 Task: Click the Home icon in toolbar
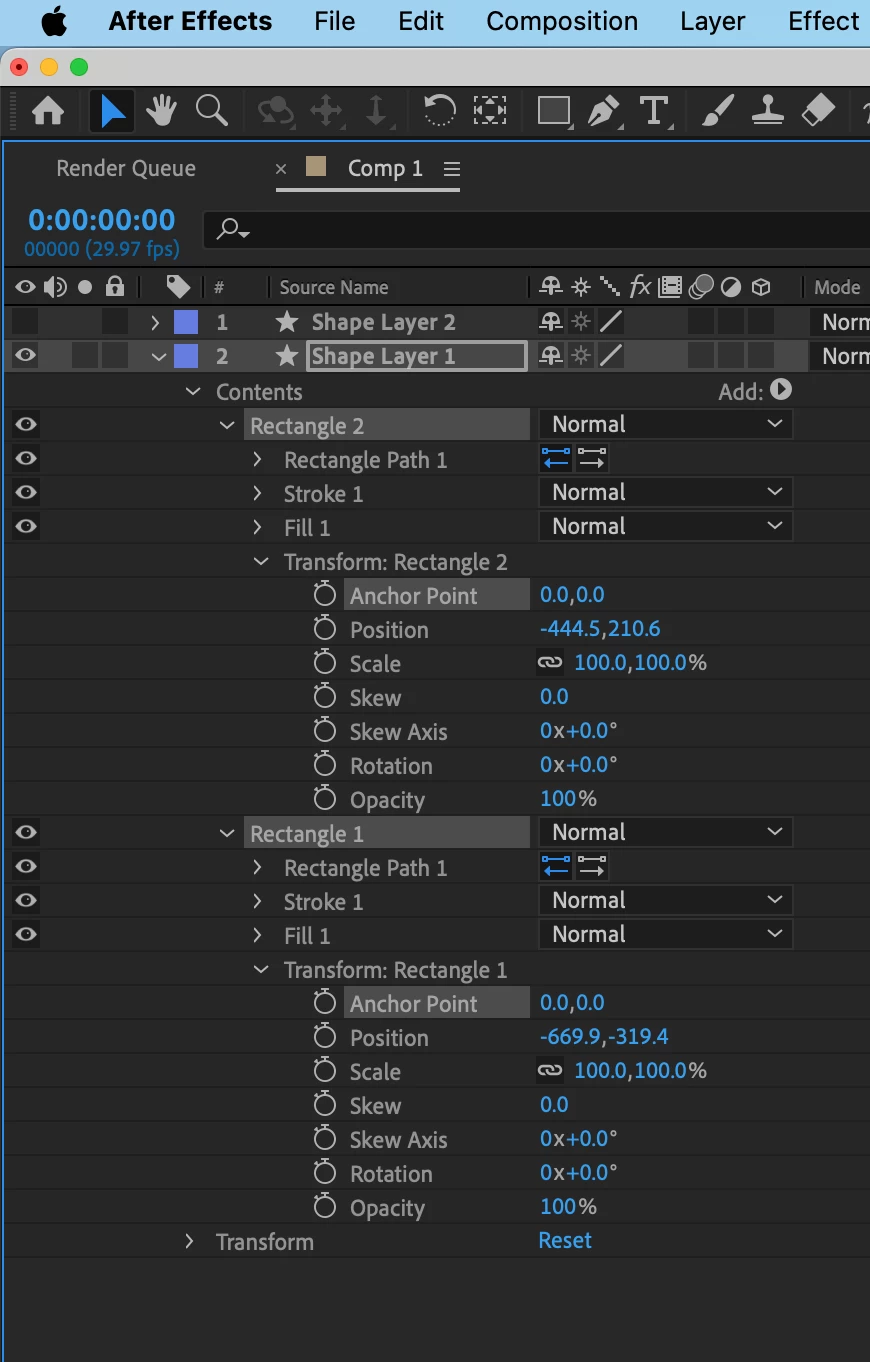48,111
